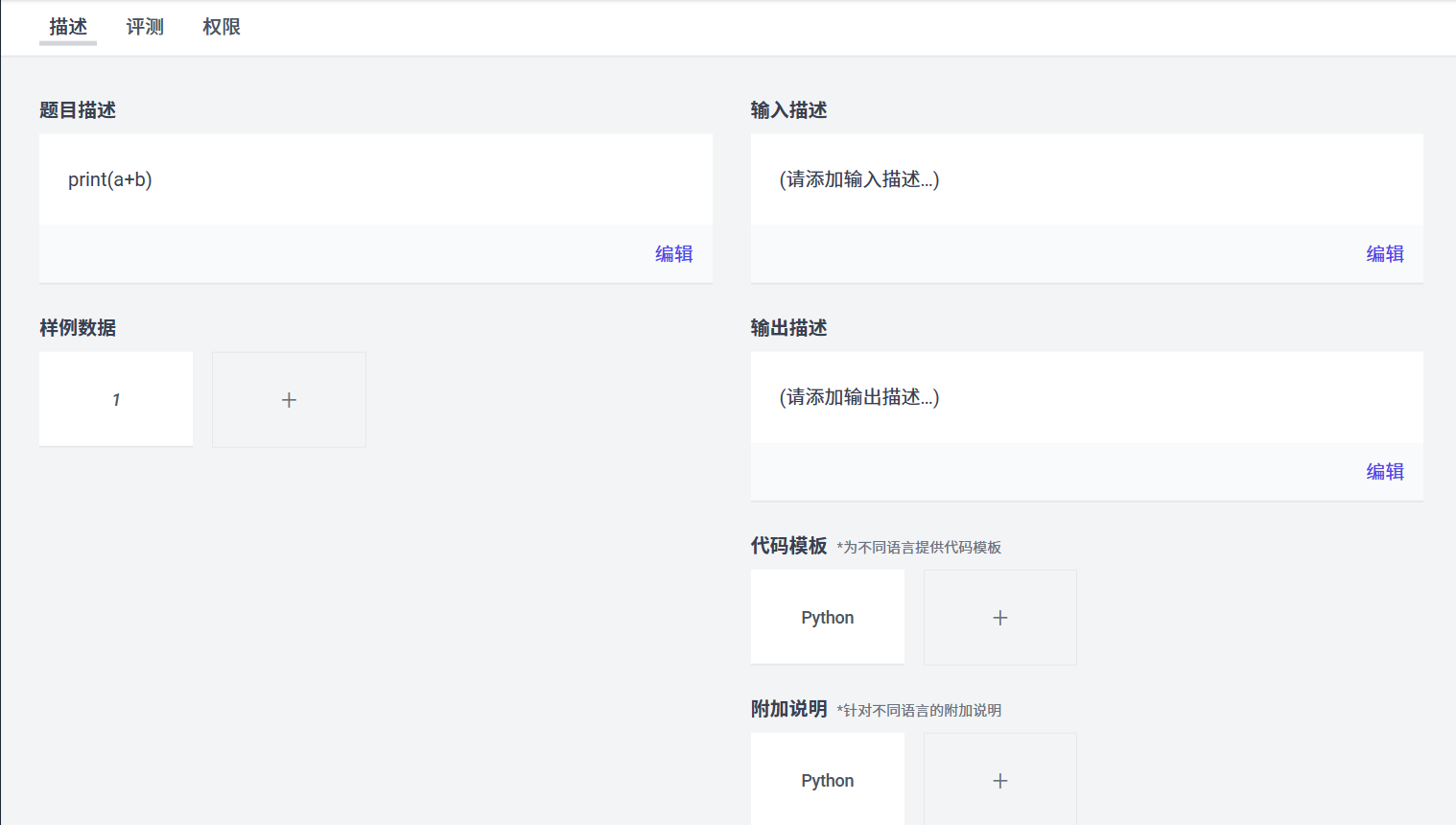Switch to the 评测 tab
The height and width of the screenshot is (825, 1456).
(145, 27)
